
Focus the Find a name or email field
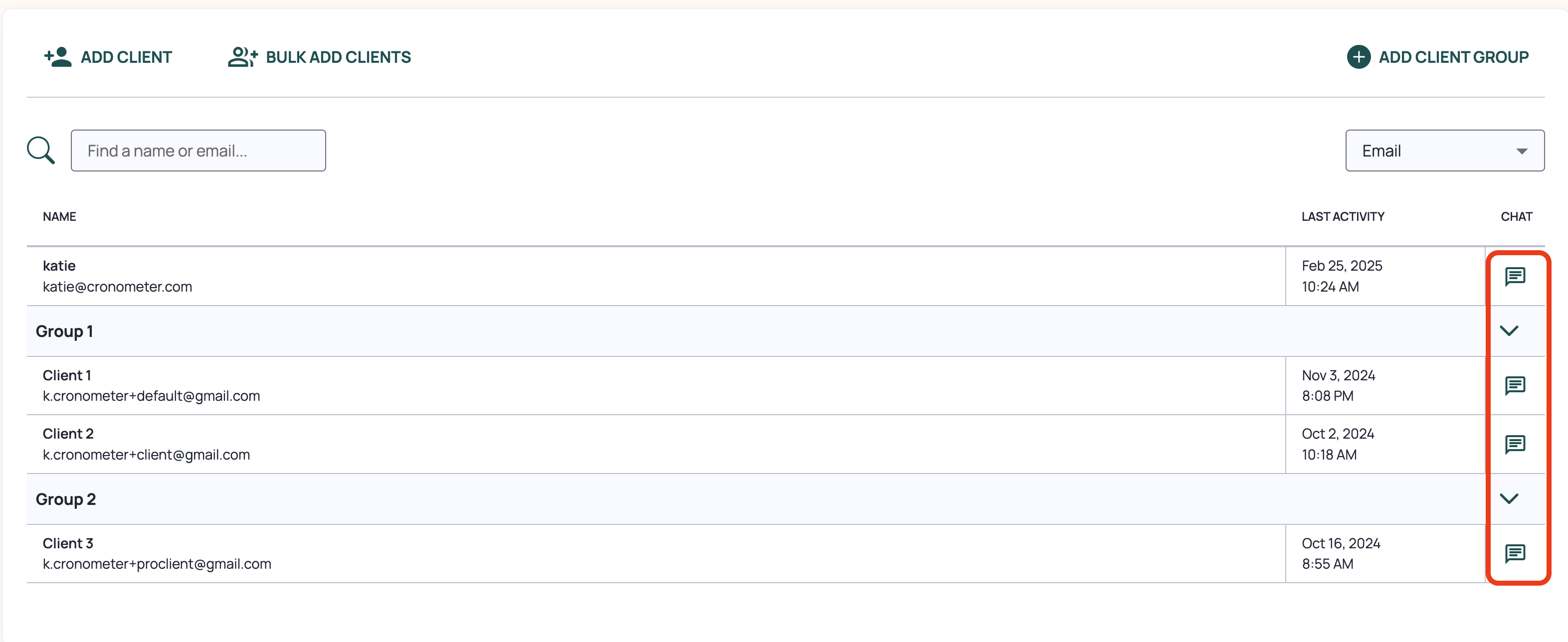tap(198, 151)
